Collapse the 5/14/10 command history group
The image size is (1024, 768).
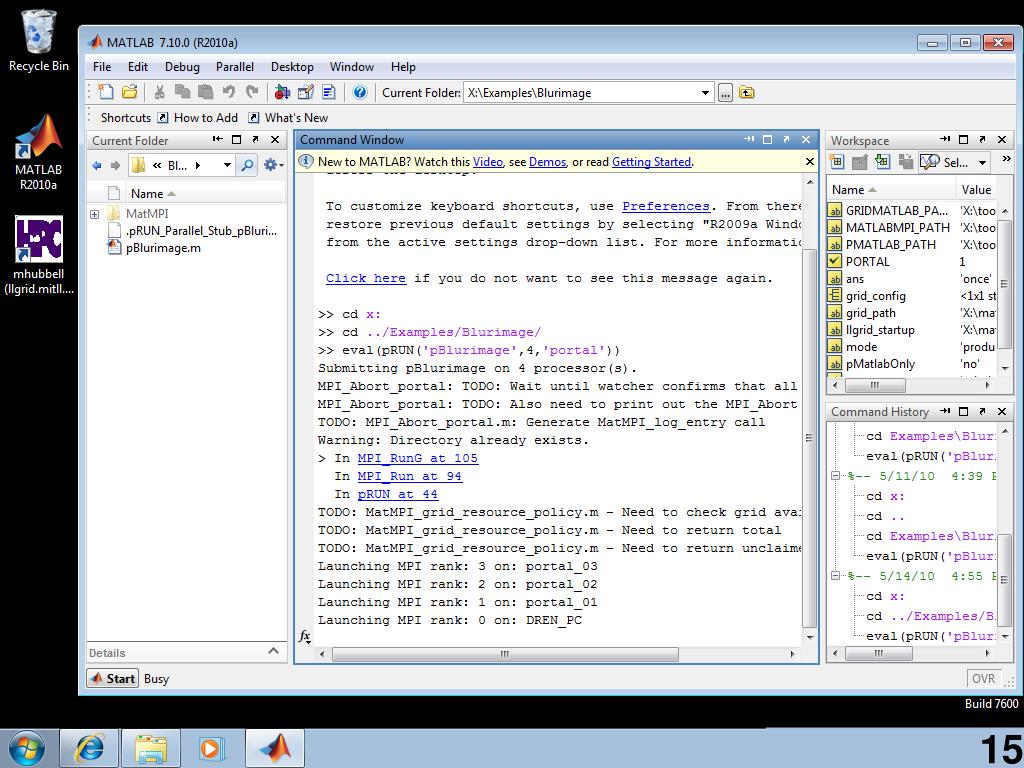(x=835, y=576)
